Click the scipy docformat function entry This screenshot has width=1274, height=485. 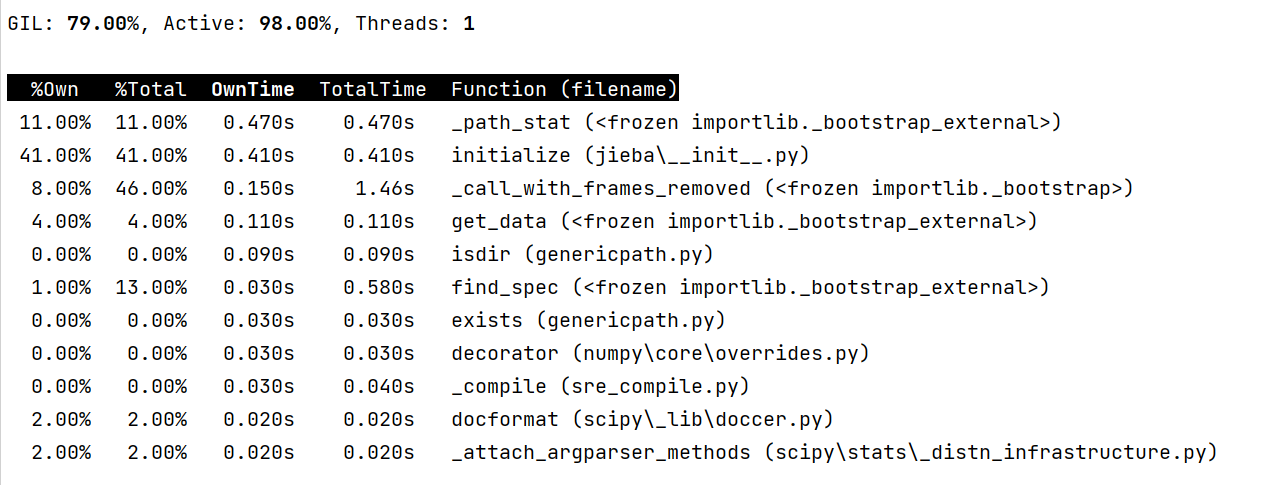[642, 420]
